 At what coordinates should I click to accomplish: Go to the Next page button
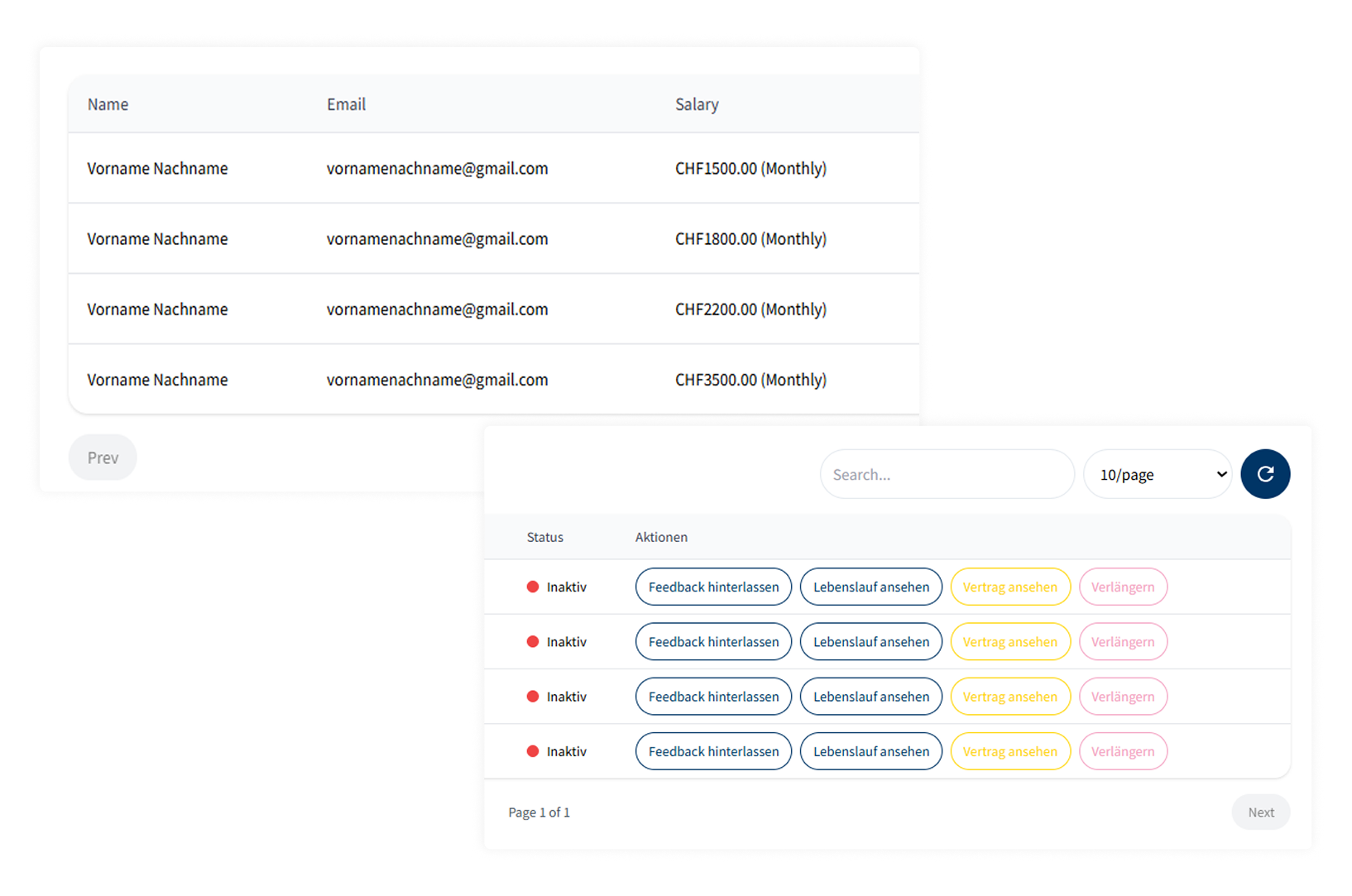click(1260, 812)
